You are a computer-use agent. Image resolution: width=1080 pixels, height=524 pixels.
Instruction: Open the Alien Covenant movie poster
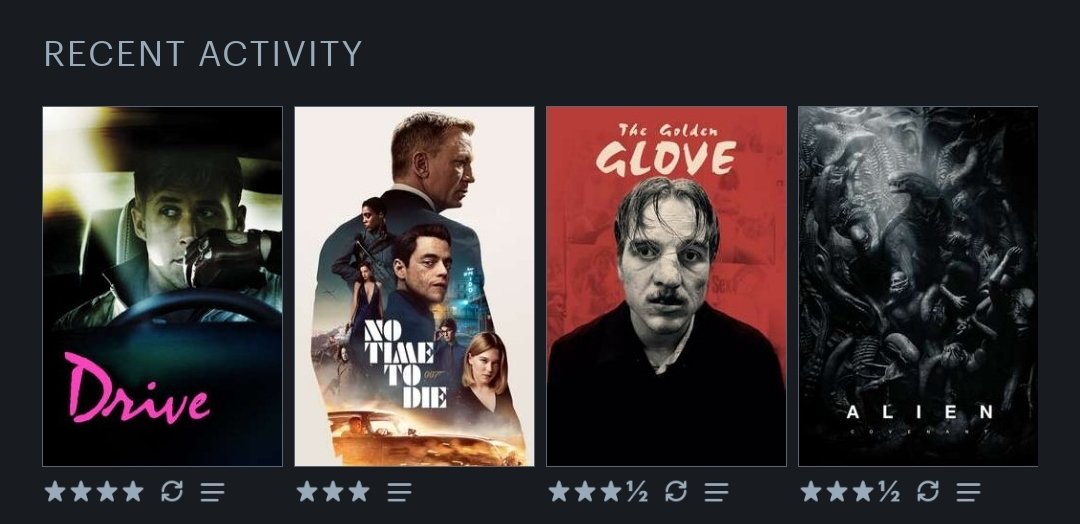918,286
